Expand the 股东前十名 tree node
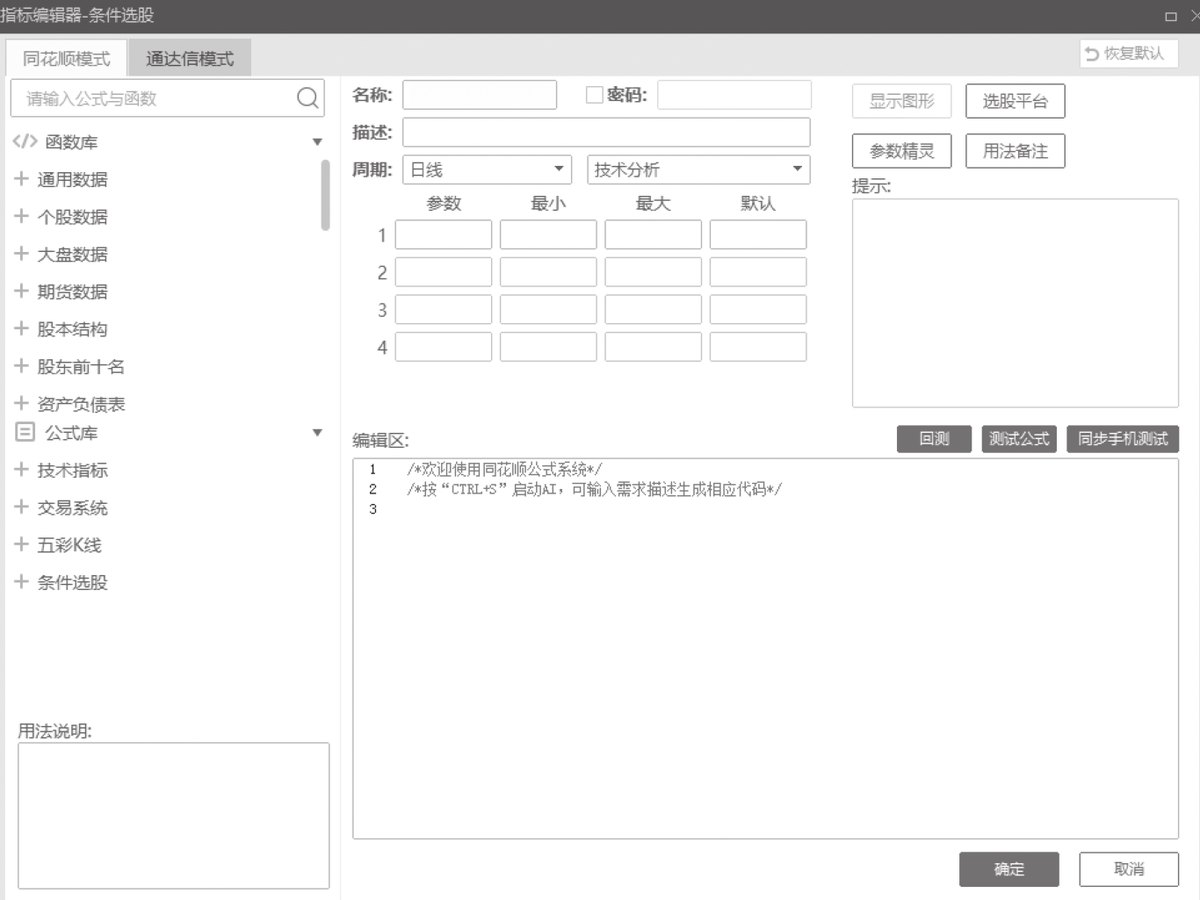Screen dimensions: 1200x900 click(21, 367)
